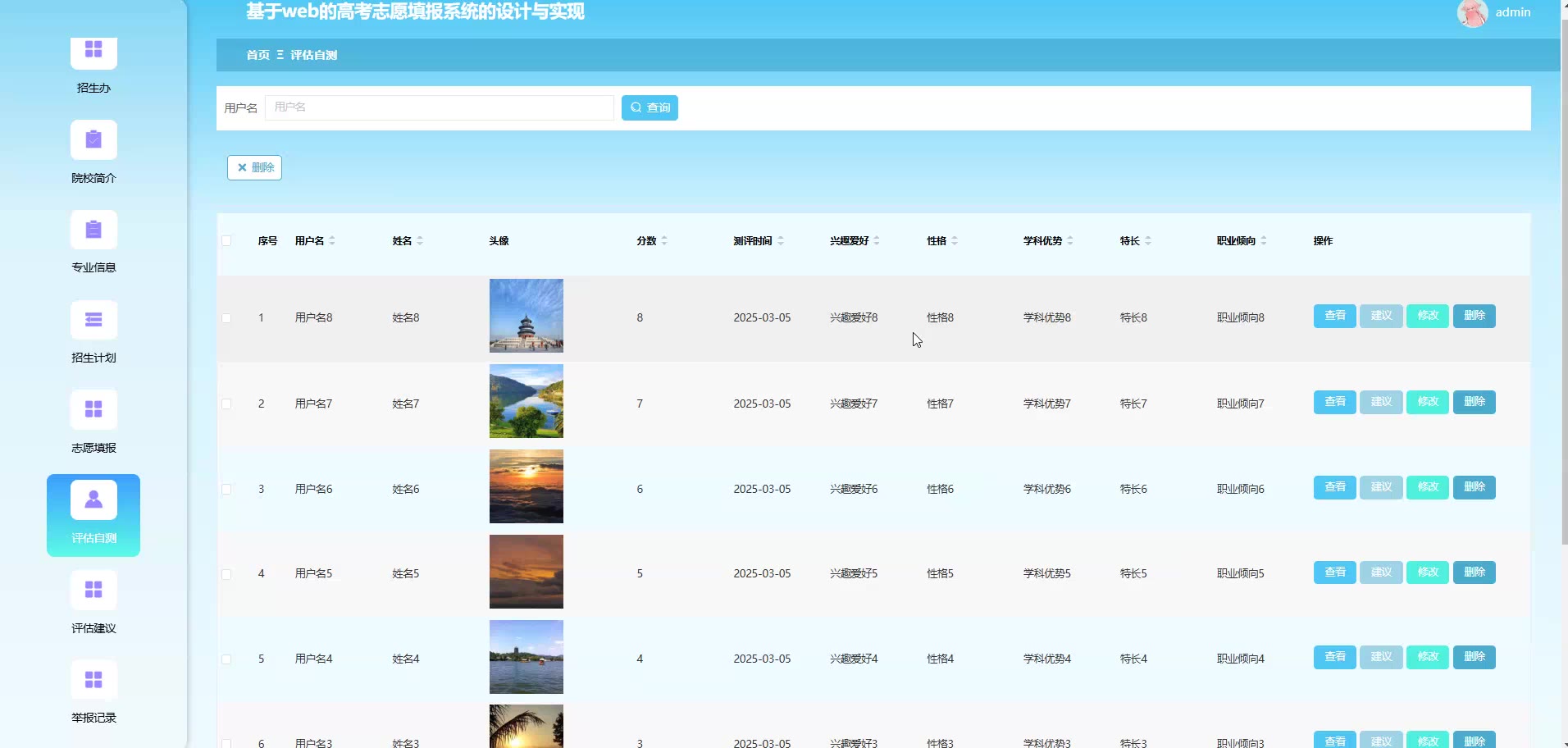1568x748 pixels.
Task: Click 职业倾向7 cell text
Action: pos(1241,404)
